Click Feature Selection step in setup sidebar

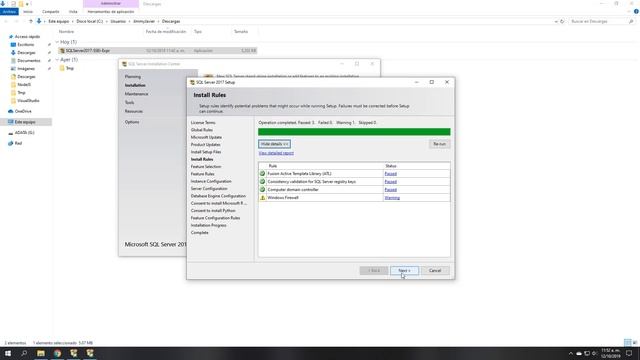pos(206,167)
